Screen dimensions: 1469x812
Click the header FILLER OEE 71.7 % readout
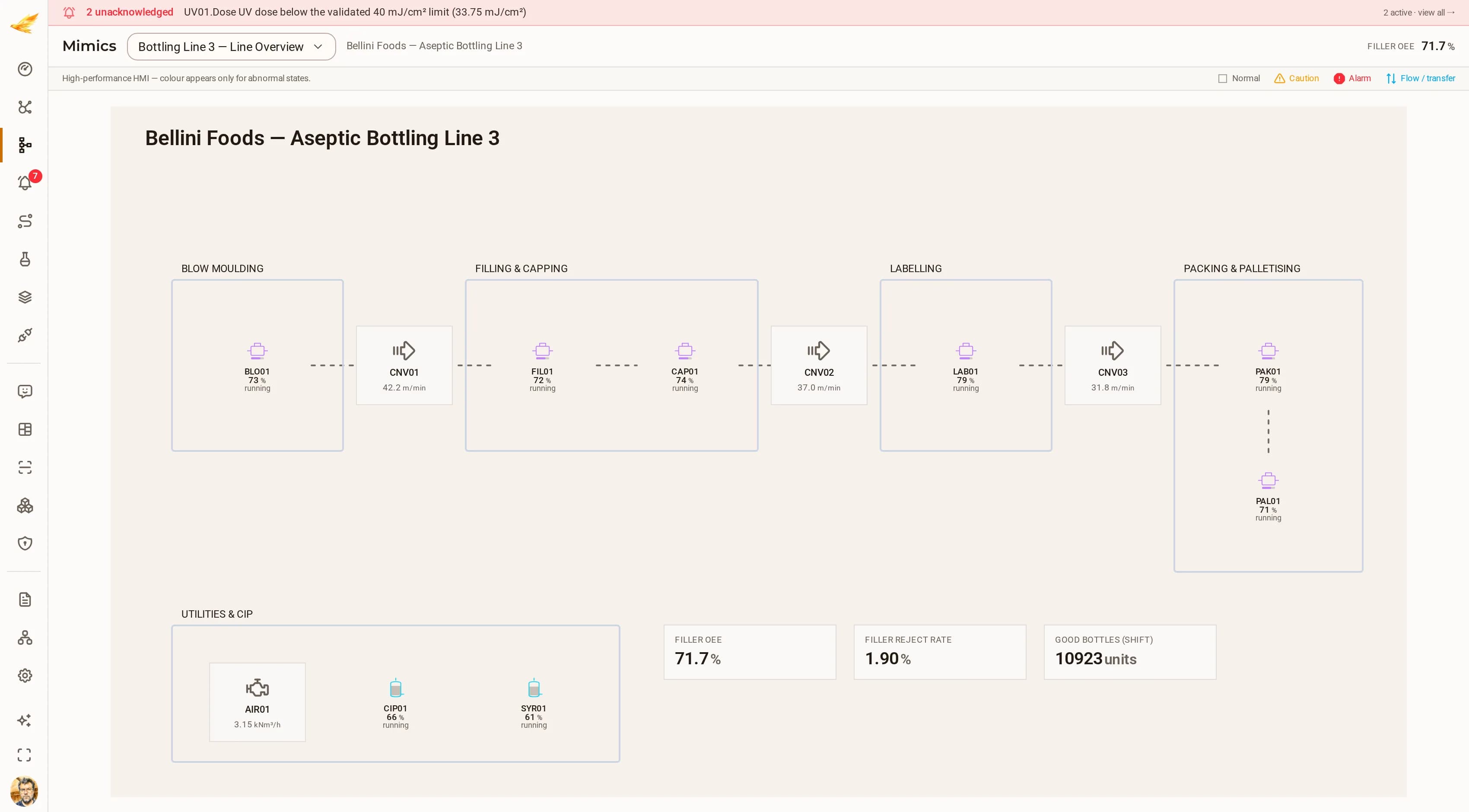(x=1410, y=46)
